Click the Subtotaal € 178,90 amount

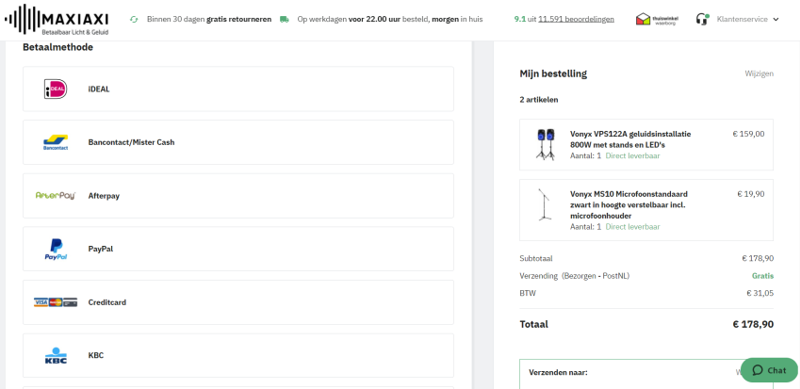[x=758, y=258]
